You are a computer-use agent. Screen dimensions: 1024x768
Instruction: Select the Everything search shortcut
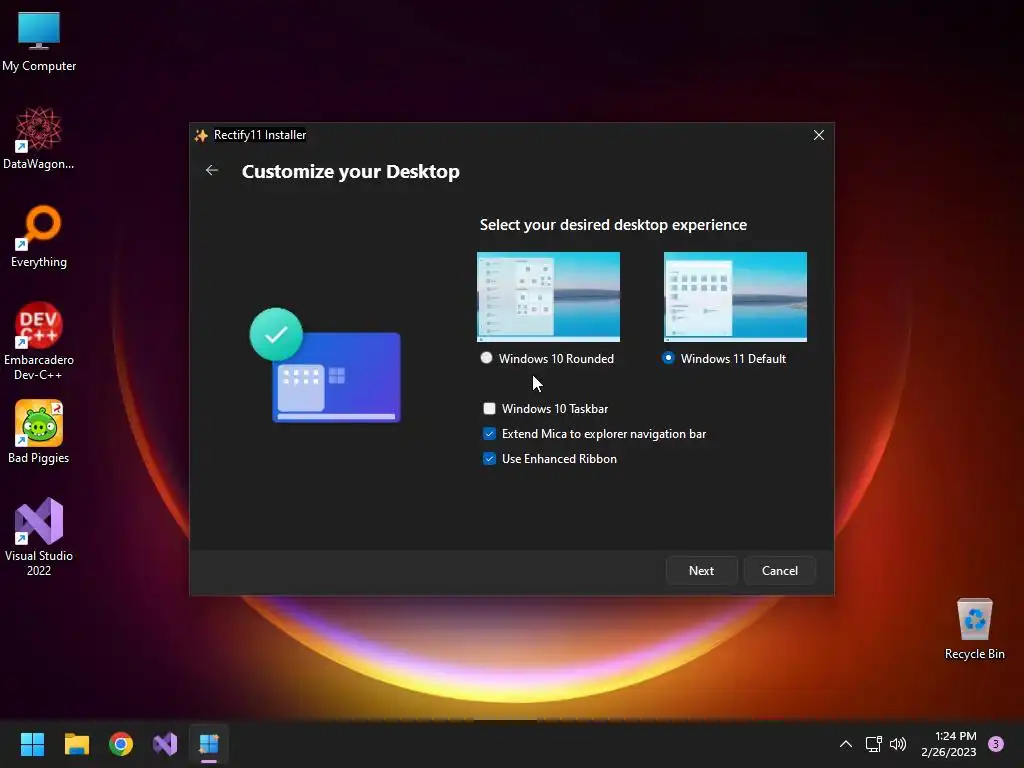click(x=39, y=236)
